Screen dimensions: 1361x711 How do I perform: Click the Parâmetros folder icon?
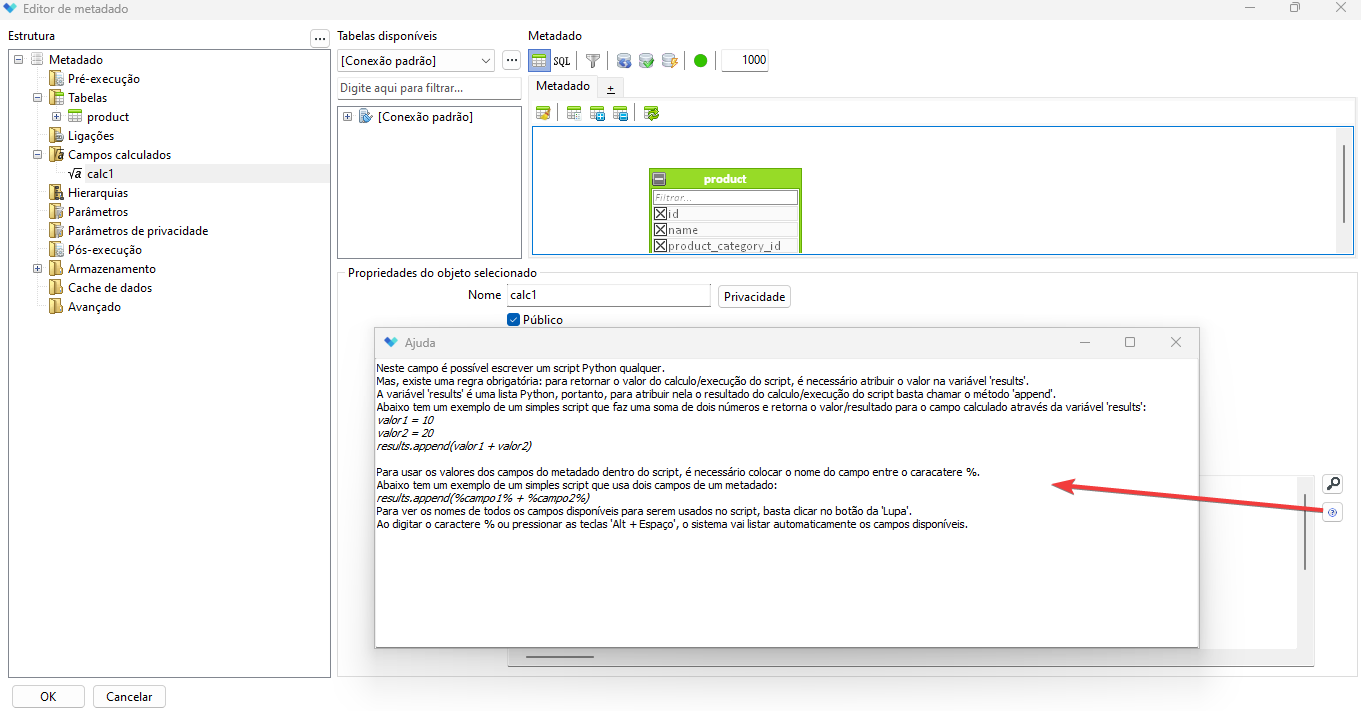(57, 212)
